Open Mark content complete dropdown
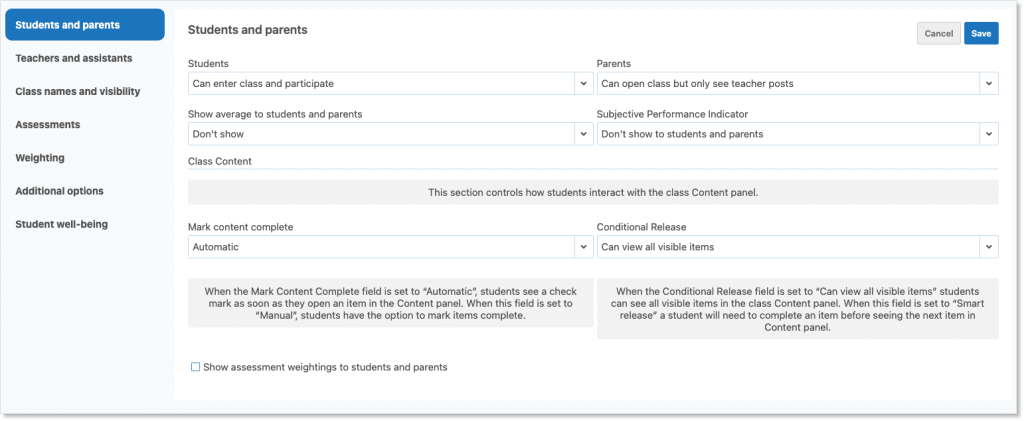 381,246
